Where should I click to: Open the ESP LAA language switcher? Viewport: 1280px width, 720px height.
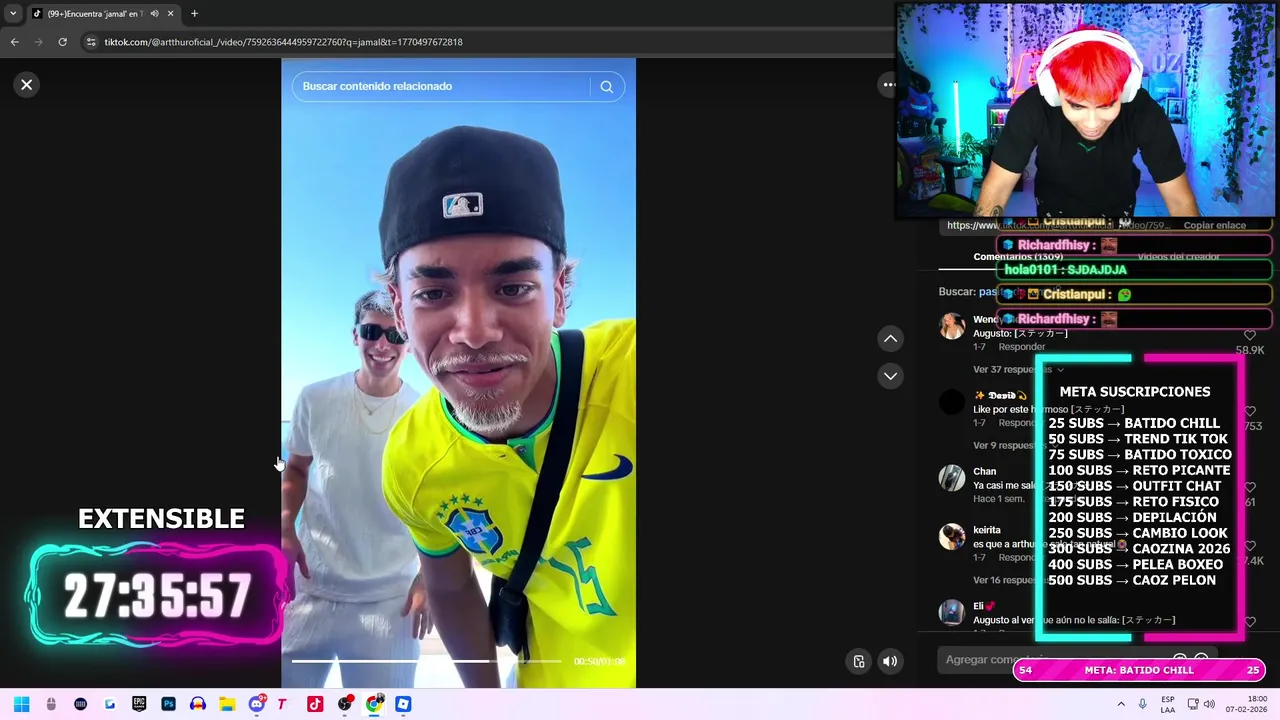(x=1168, y=704)
